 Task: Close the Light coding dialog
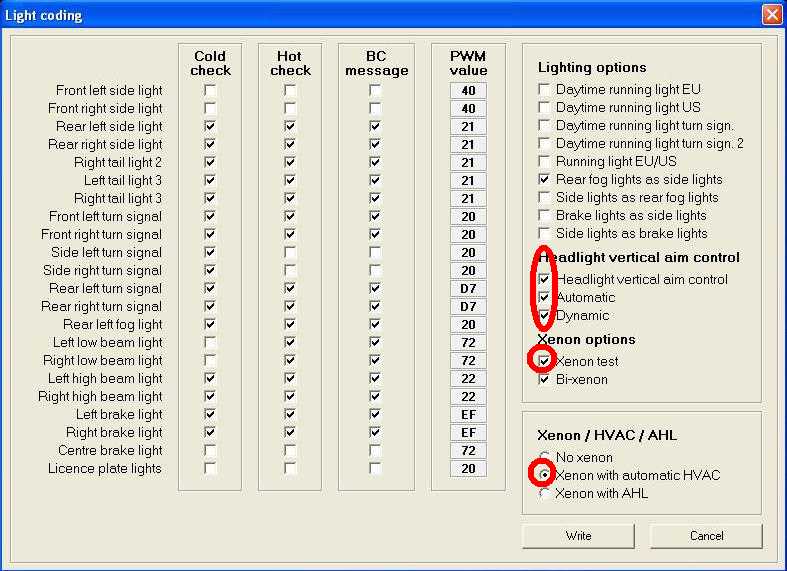pos(772,15)
